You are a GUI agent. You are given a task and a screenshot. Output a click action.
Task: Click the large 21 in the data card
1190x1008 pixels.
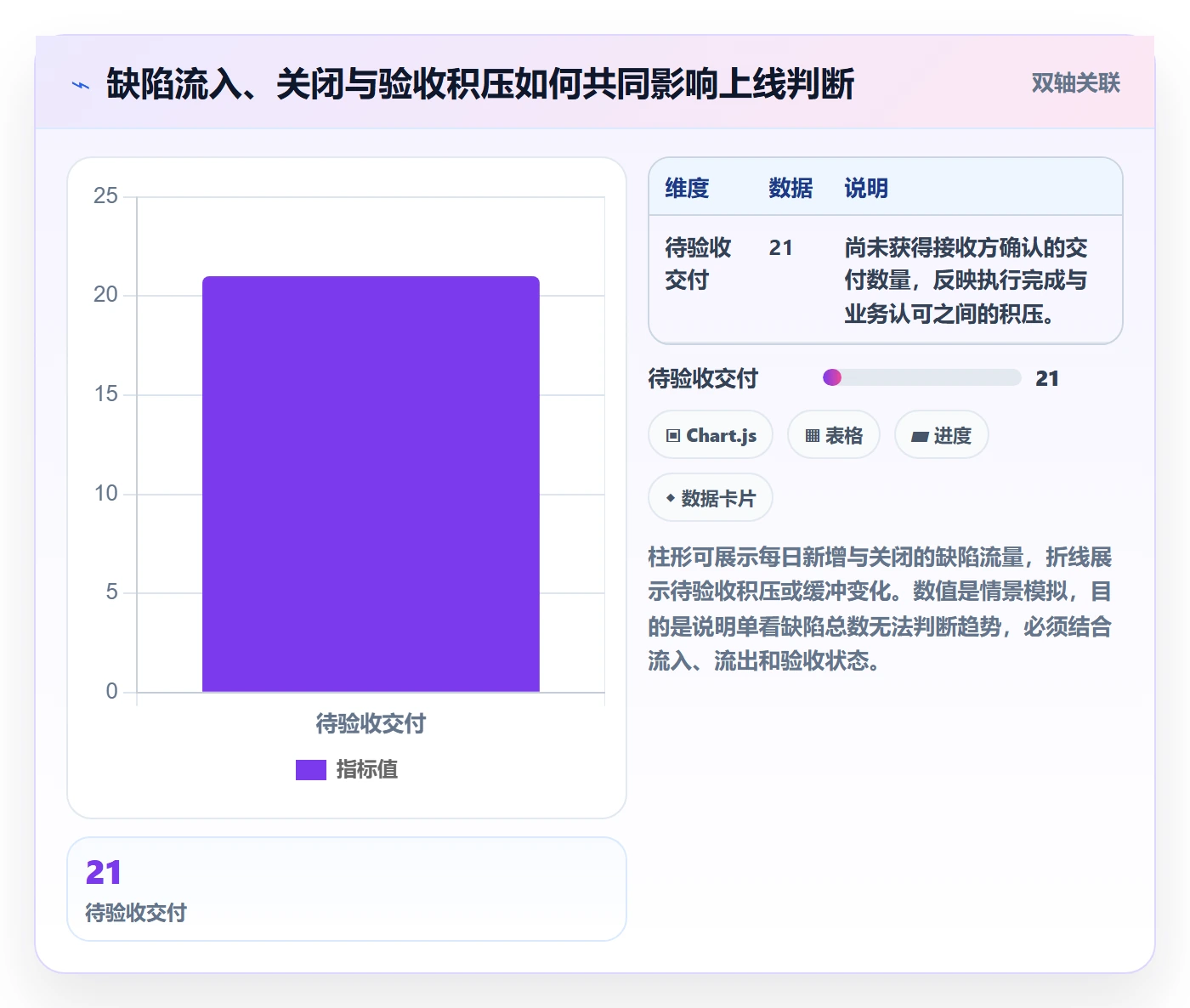coord(104,872)
